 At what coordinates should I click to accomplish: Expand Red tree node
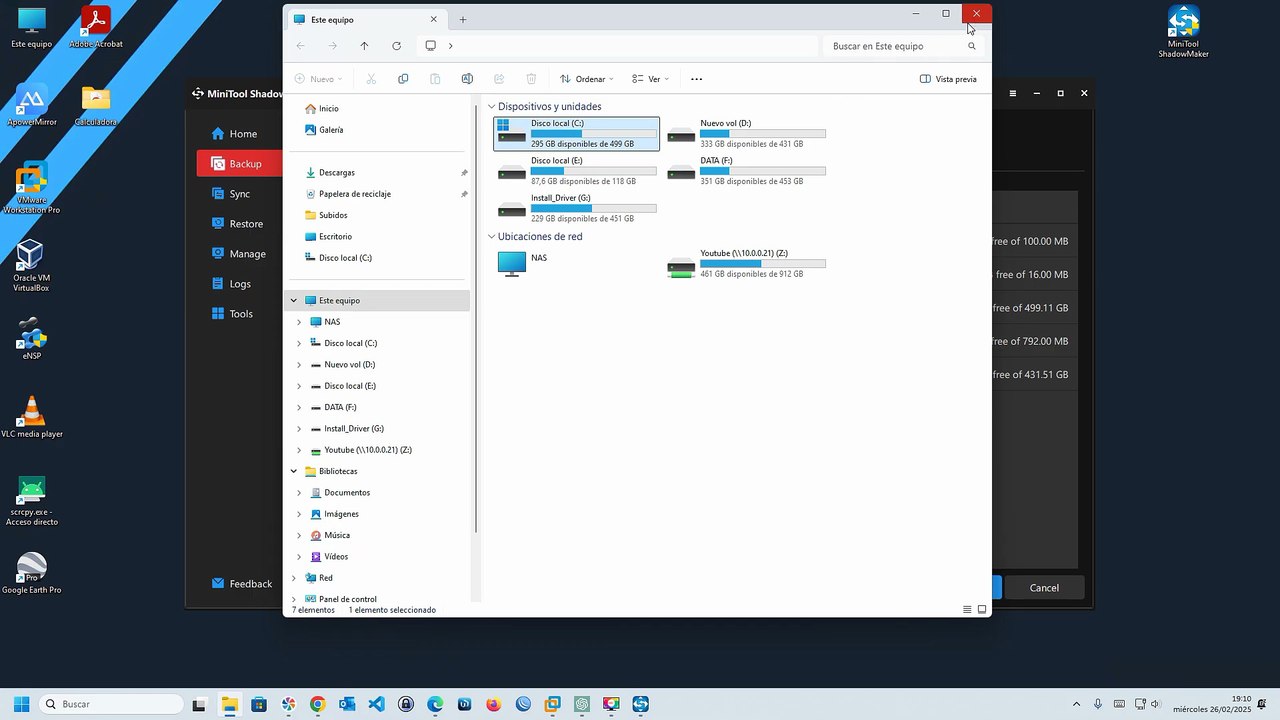coord(294,578)
